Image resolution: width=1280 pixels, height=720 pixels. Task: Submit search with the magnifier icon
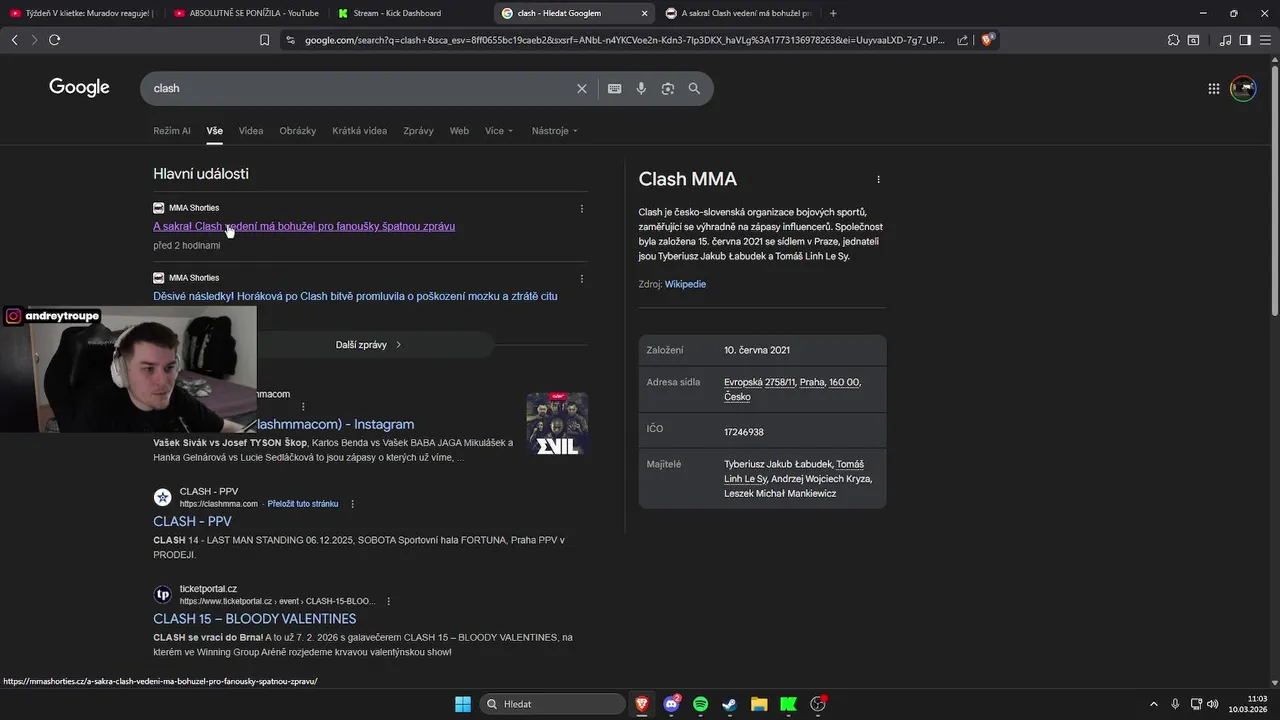[x=694, y=88]
